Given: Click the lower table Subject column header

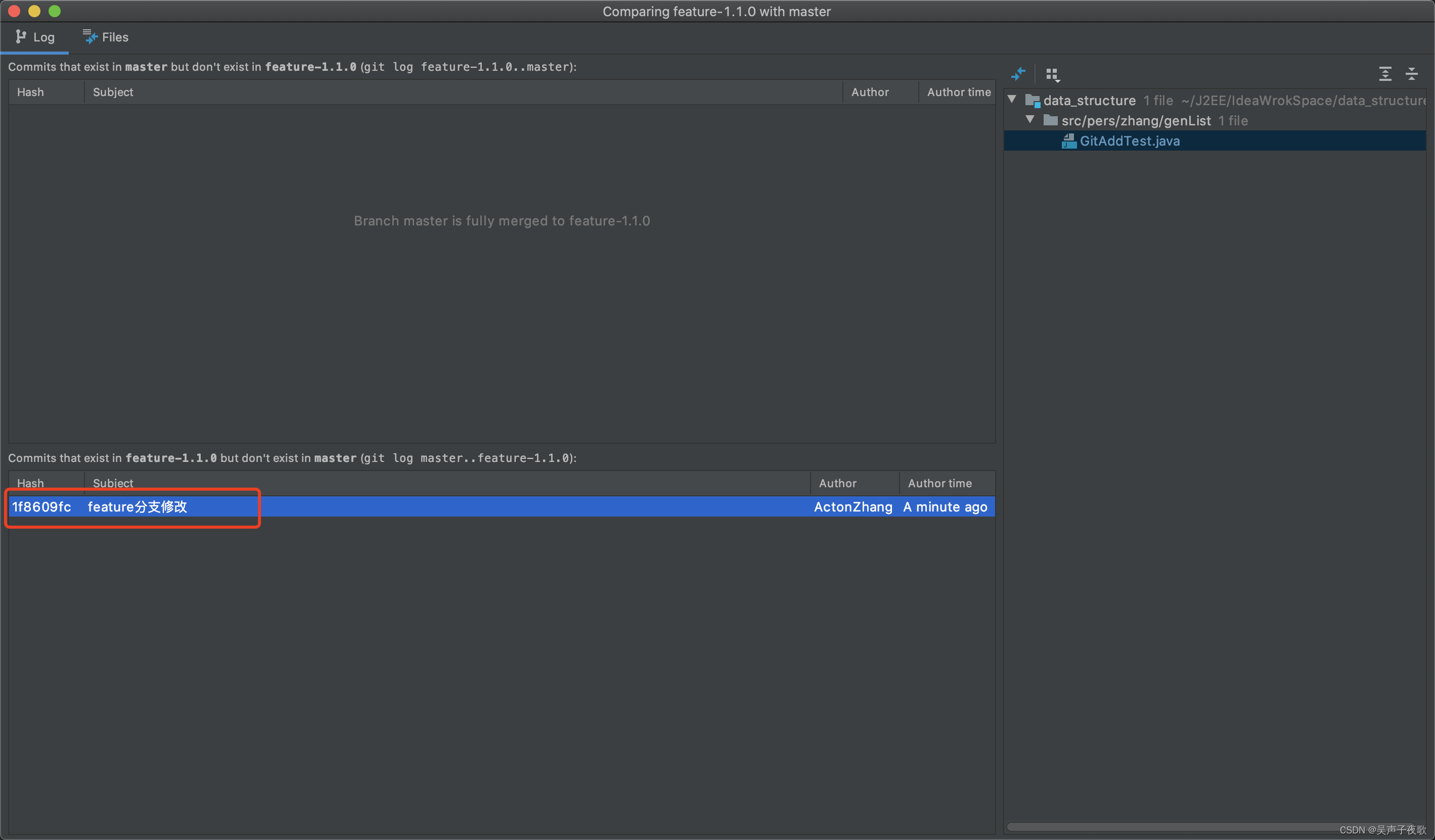Looking at the screenshot, I should pos(447,483).
